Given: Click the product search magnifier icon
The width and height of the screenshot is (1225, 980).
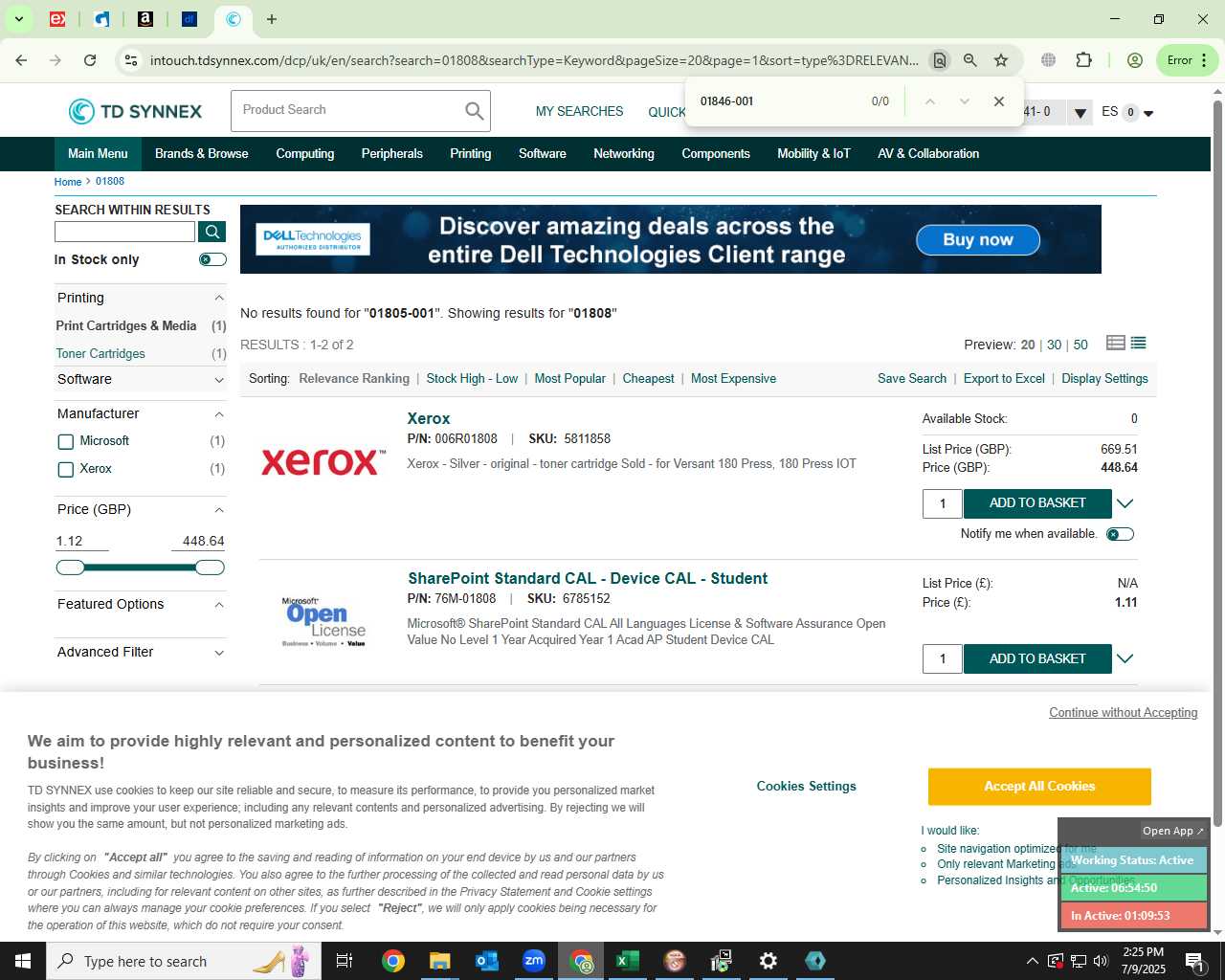Looking at the screenshot, I should 474,111.
